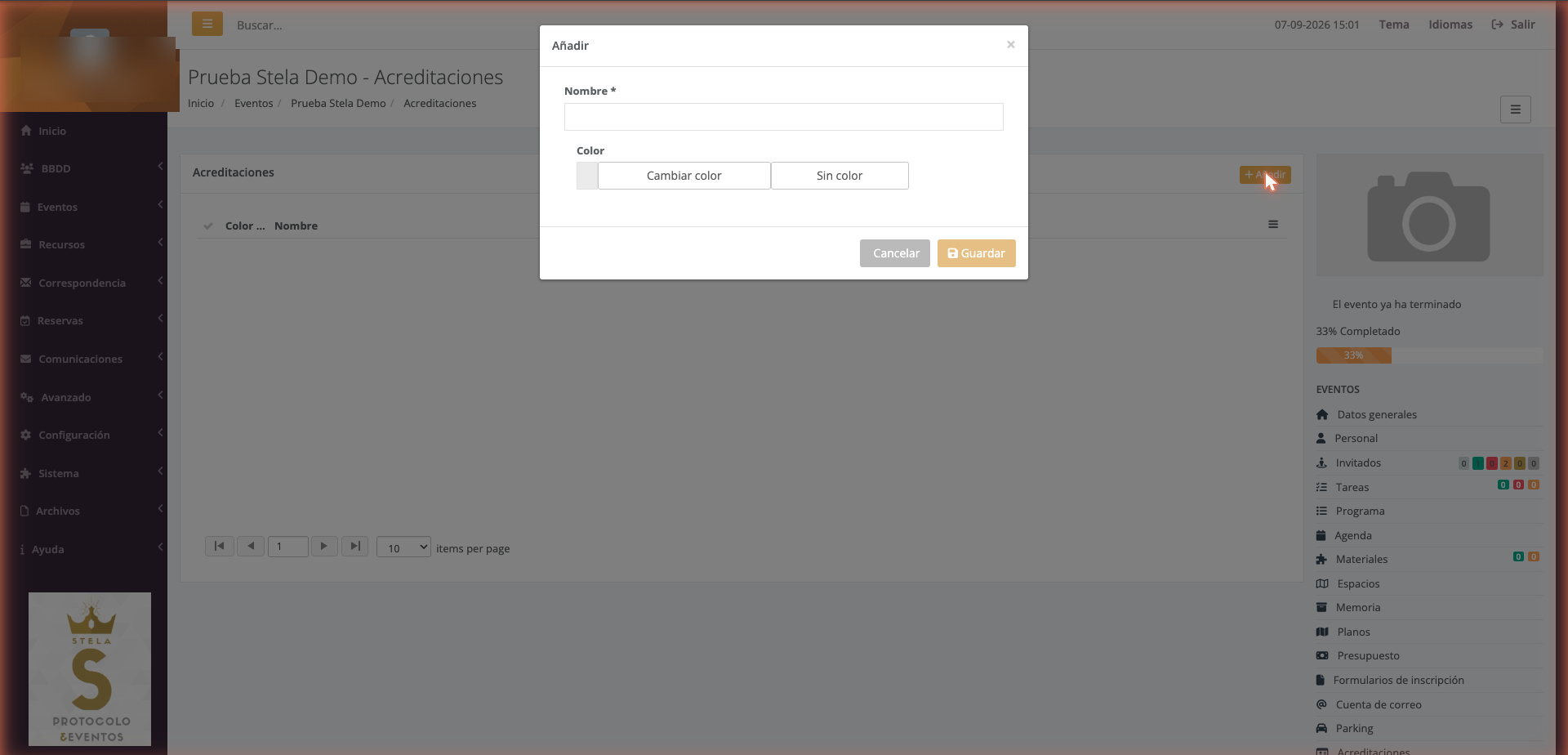Click the Parking car icon
Screen dimensions: 1568x755
point(1321,728)
